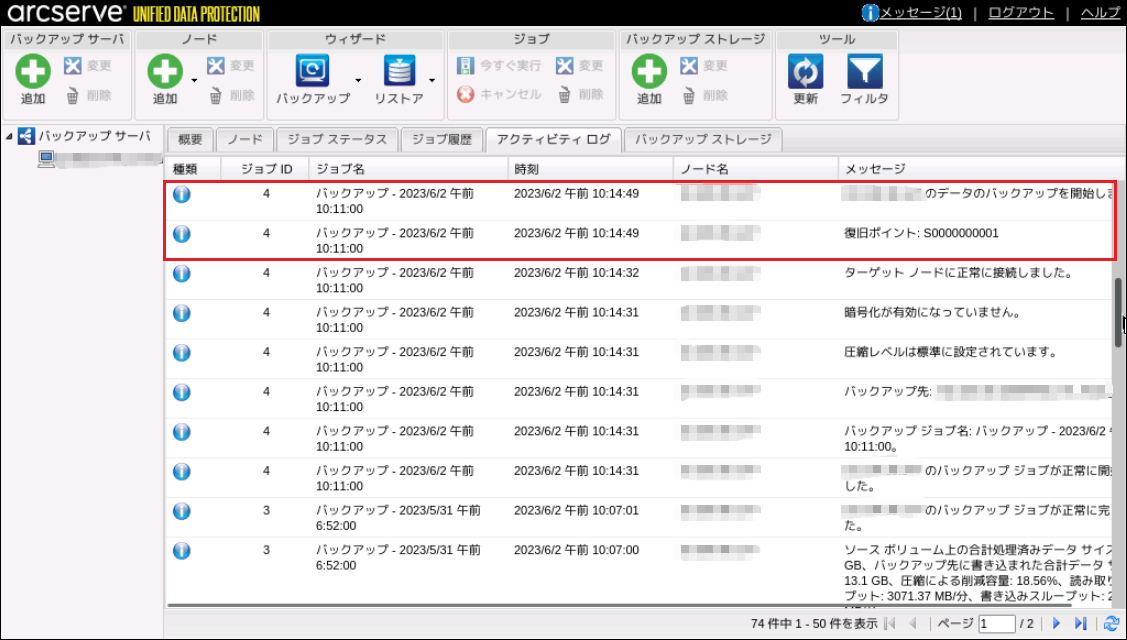Open the バックアップ wizard dropdown arrow
1127x640 pixels.
[358, 80]
